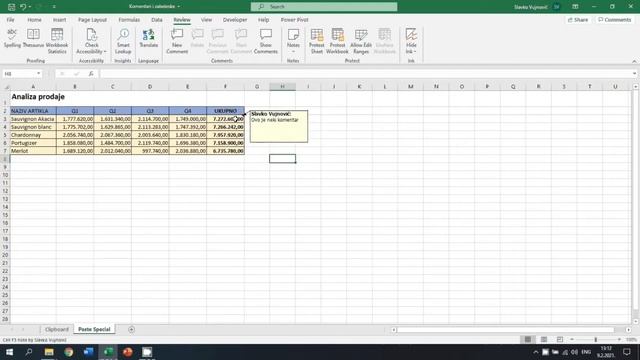Open the Page Layout tab
This screenshot has width=640, height=360.
point(92,20)
